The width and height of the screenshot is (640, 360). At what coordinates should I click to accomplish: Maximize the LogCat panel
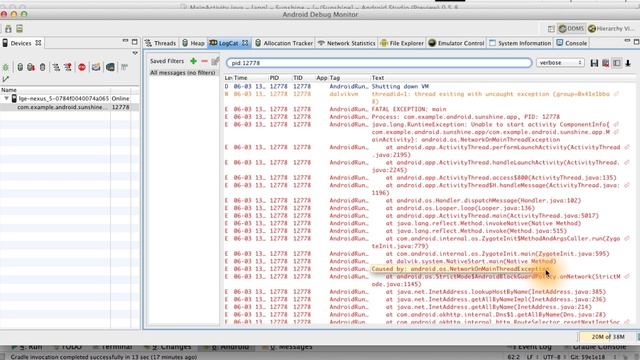coord(636,42)
